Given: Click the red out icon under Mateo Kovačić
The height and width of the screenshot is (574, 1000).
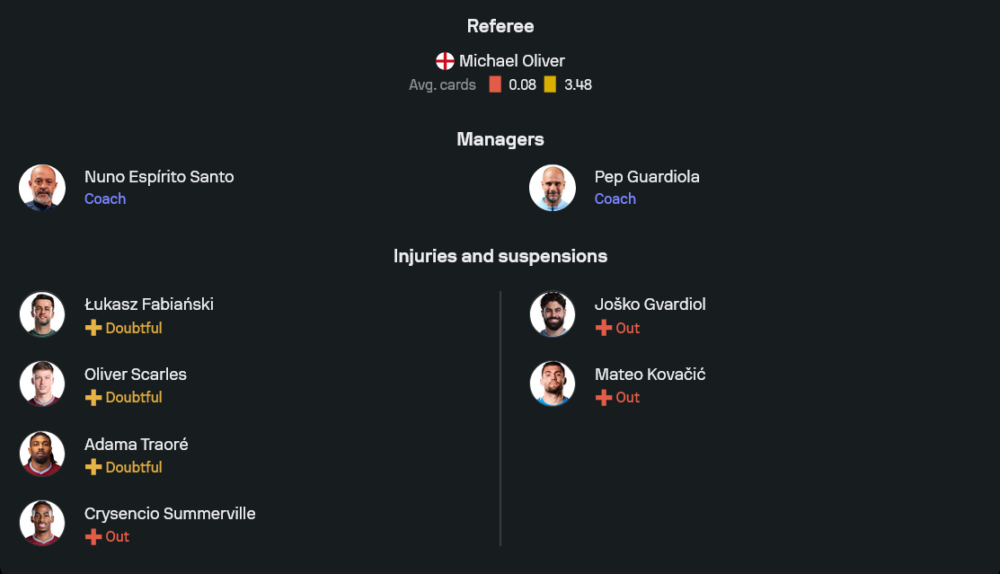Looking at the screenshot, I should [x=603, y=397].
